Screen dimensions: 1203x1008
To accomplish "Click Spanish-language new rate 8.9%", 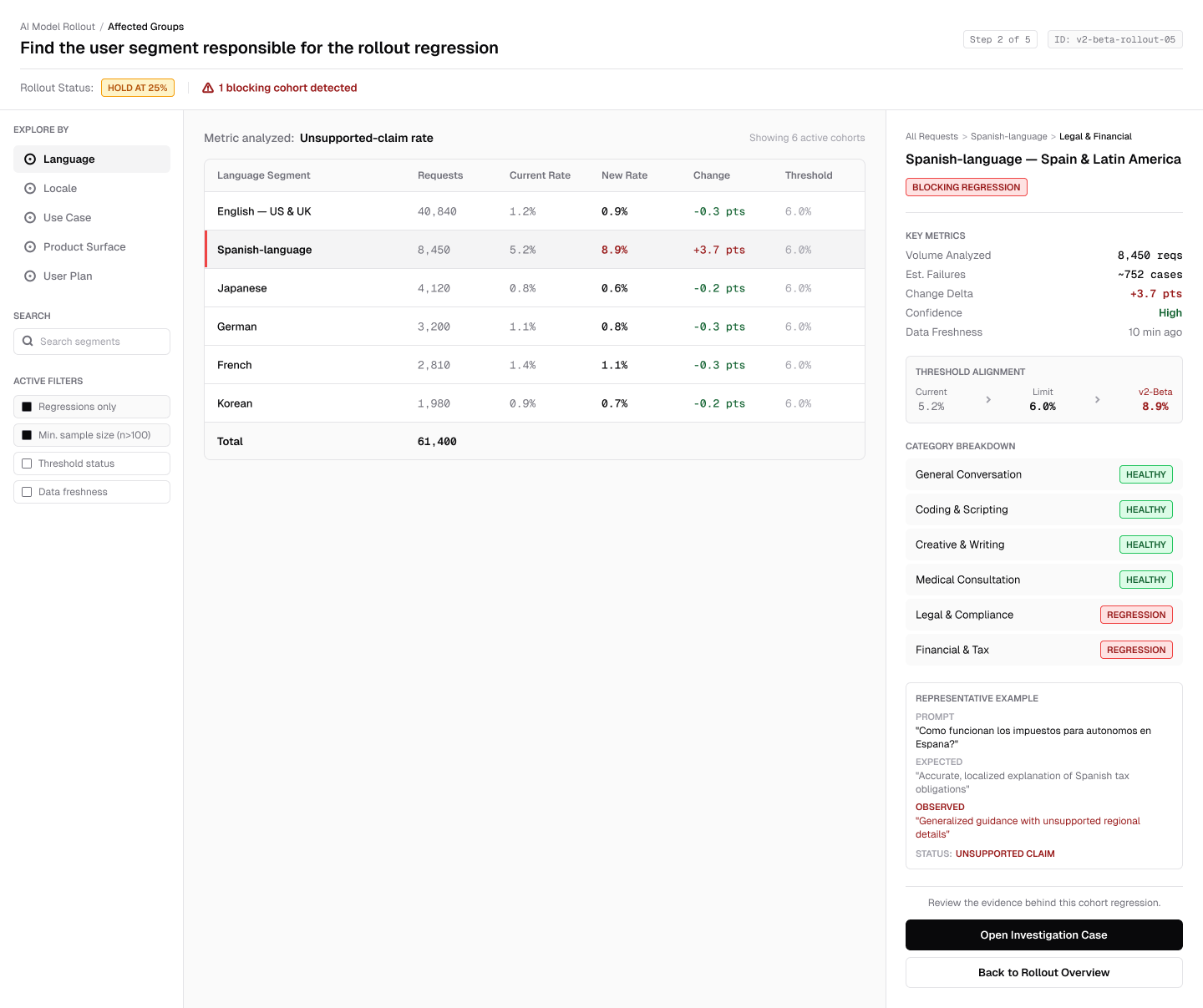I will (x=615, y=250).
